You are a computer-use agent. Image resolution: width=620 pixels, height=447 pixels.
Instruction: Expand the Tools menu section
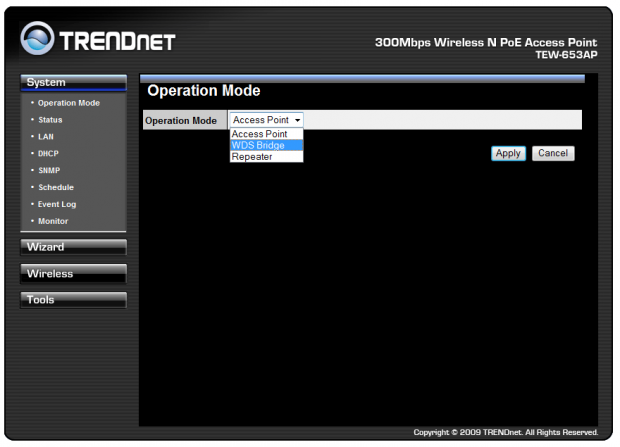pyautogui.click(x=74, y=300)
